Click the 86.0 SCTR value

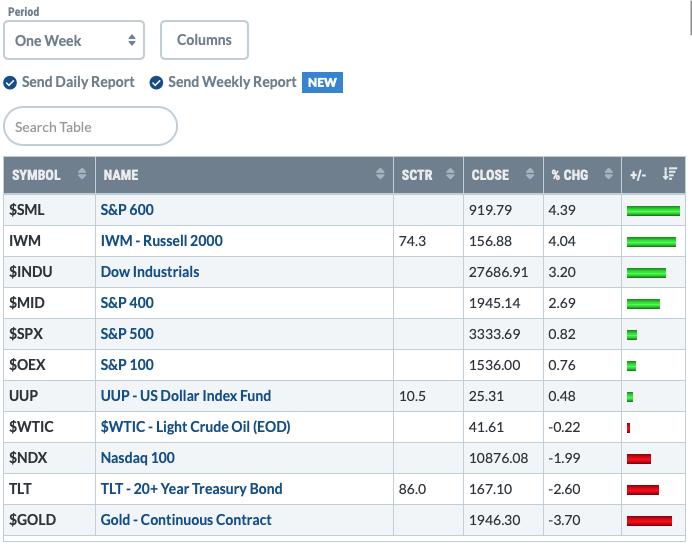412,489
